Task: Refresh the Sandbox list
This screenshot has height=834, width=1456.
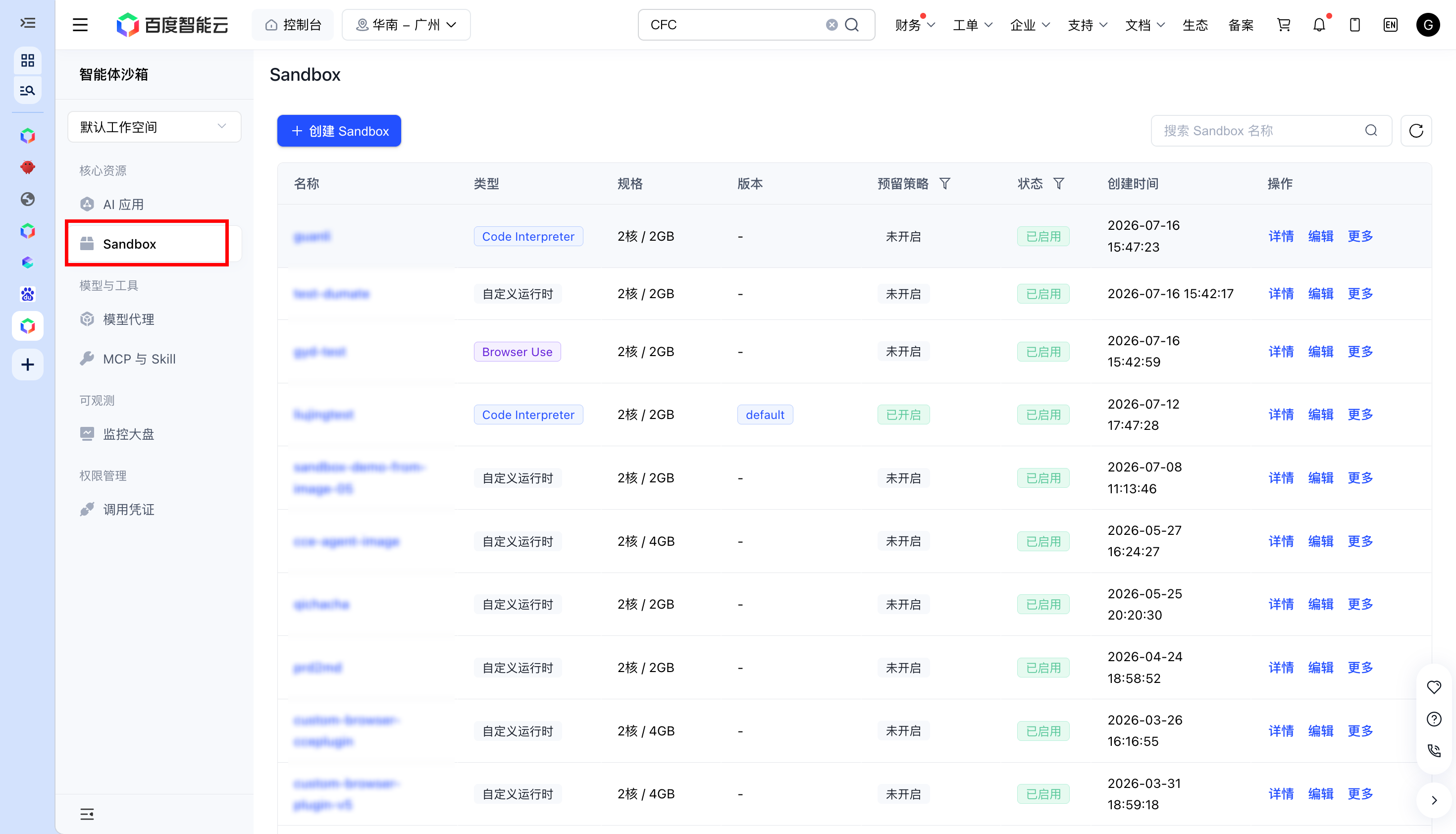Action: 1416,131
